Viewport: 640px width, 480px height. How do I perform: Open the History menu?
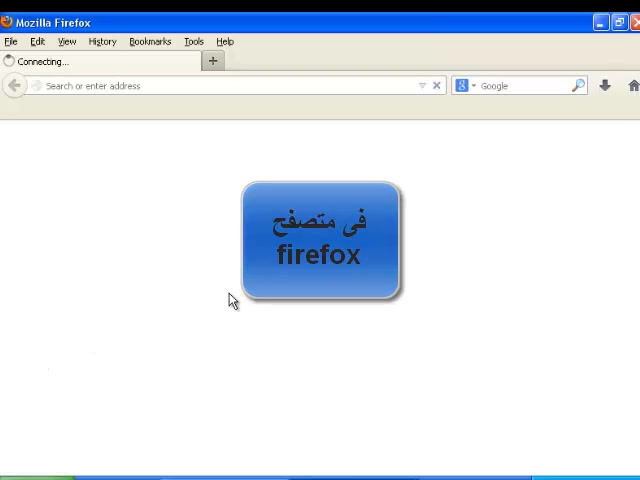click(x=102, y=42)
